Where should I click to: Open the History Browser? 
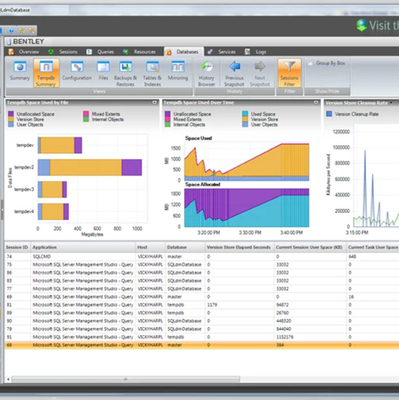206,73
